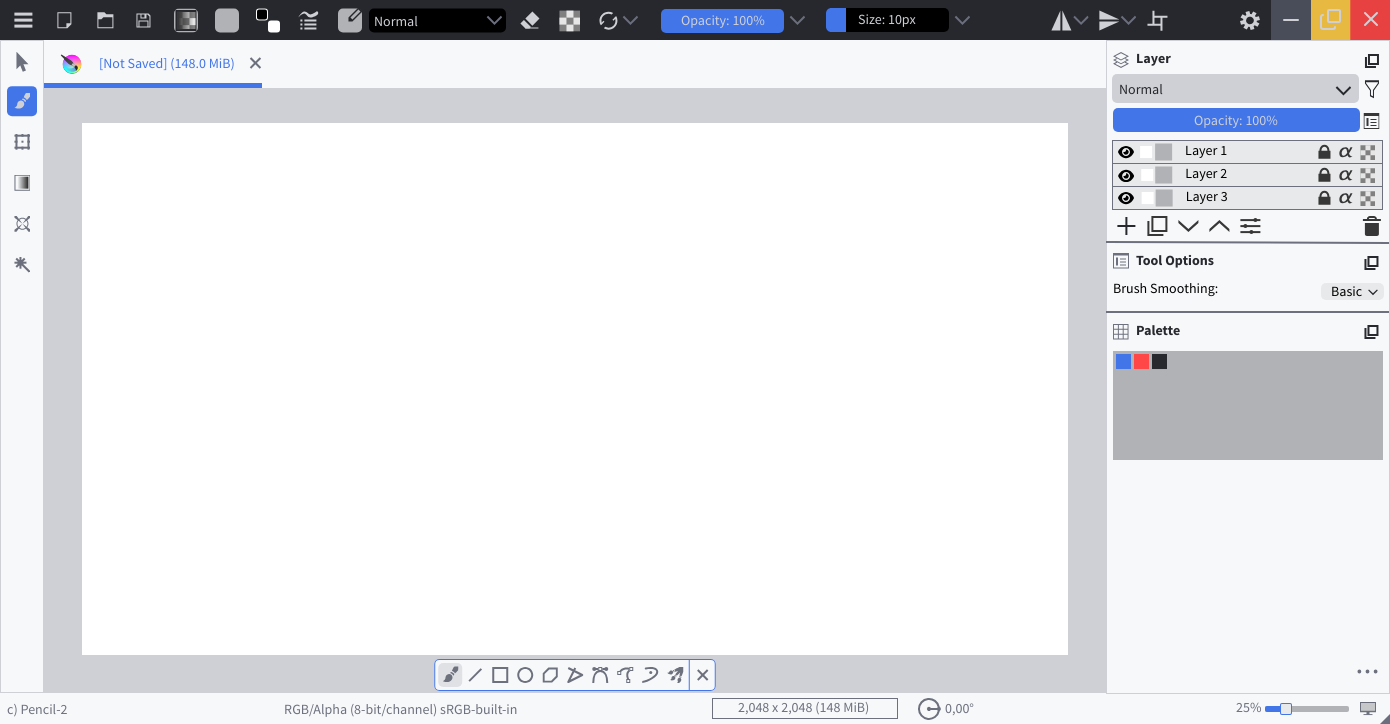Click the layer filter funnel icon
Image resolution: width=1390 pixels, height=724 pixels.
tap(1372, 90)
